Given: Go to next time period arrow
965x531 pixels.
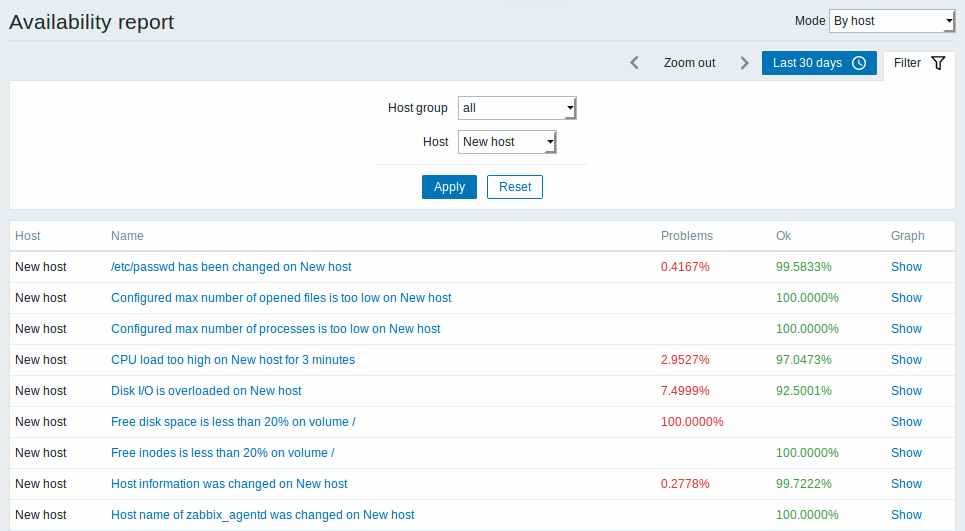Looking at the screenshot, I should pyautogui.click(x=744, y=63).
